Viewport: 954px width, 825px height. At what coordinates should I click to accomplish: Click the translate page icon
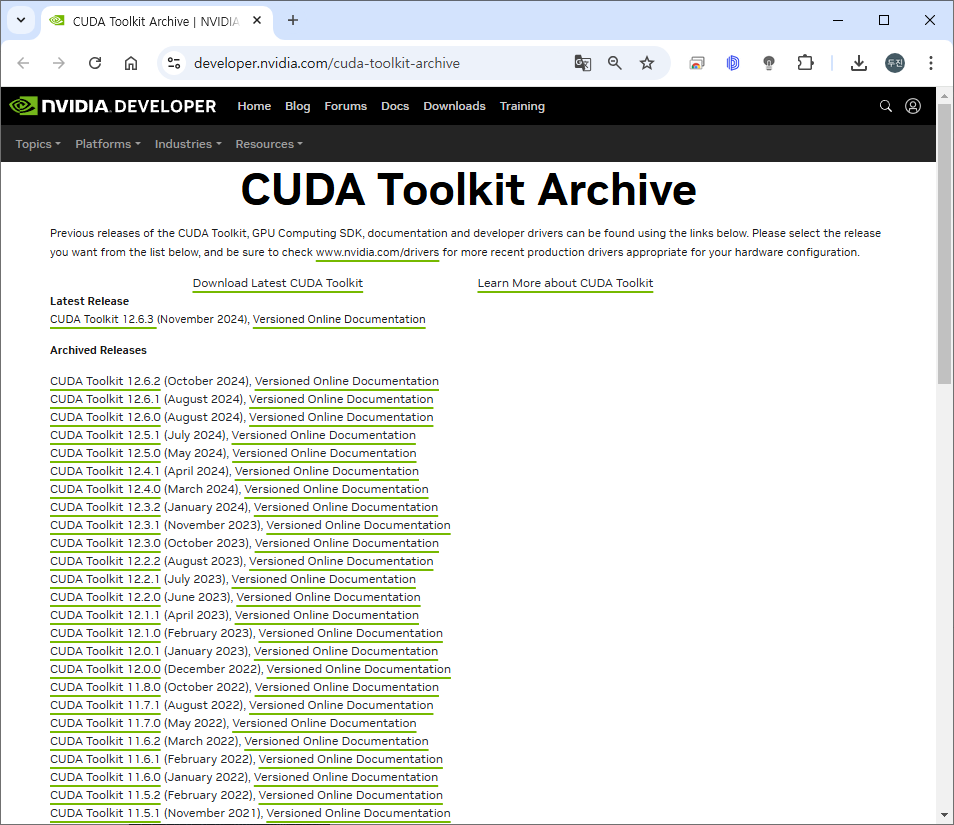click(583, 63)
